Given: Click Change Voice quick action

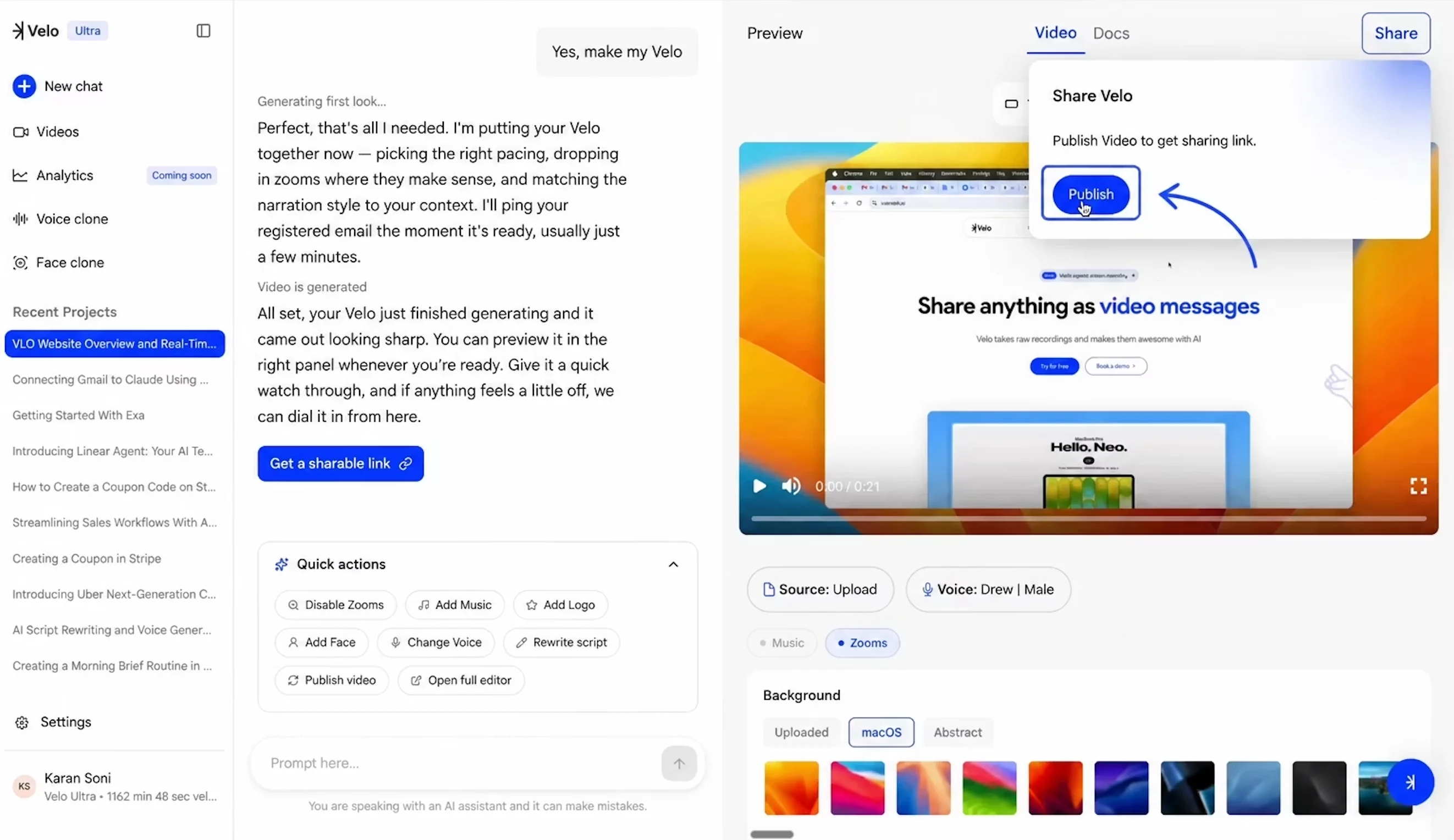Looking at the screenshot, I should point(436,642).
